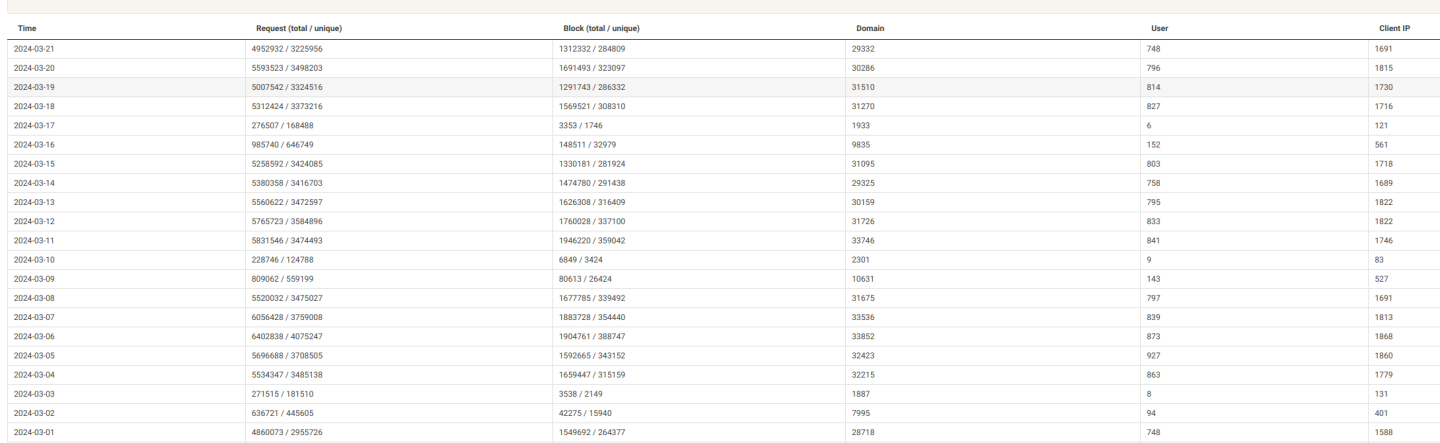
Task: Click the 2024-03-19 row date
Action: click(34, 87)
